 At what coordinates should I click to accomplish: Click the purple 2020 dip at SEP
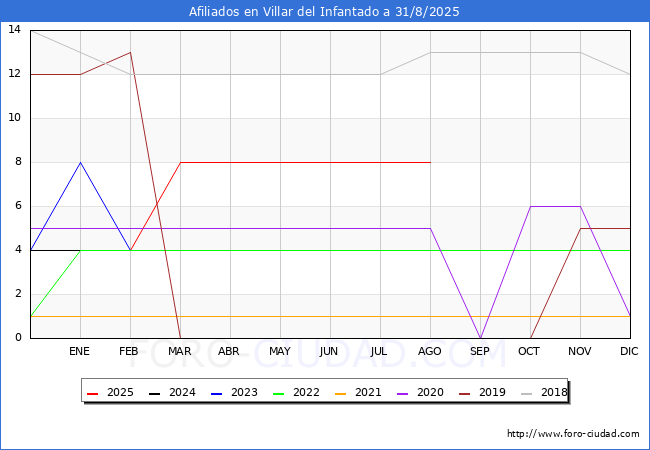(480, 337)
